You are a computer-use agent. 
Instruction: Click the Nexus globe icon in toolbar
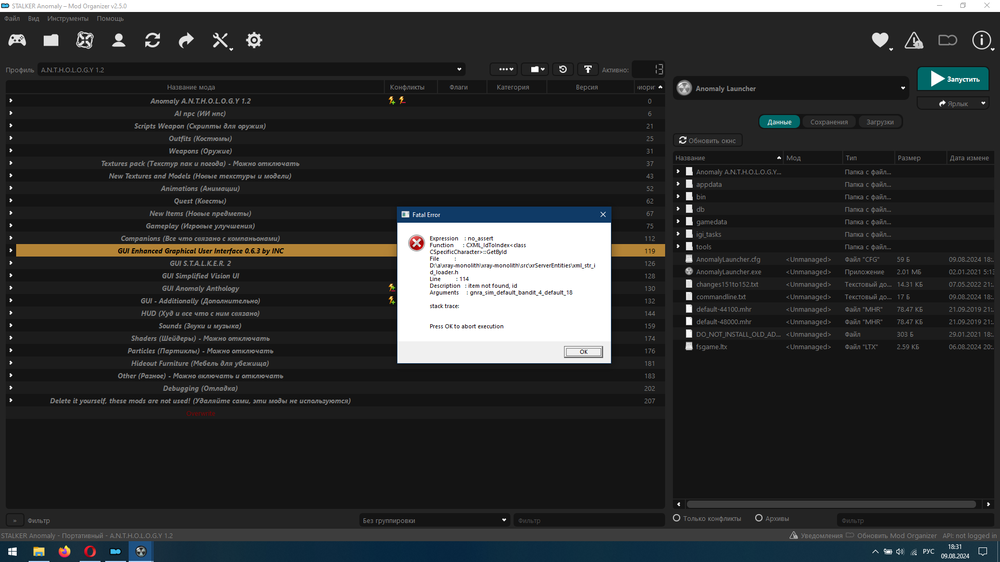pyautogui.click(x=85, y=40)
